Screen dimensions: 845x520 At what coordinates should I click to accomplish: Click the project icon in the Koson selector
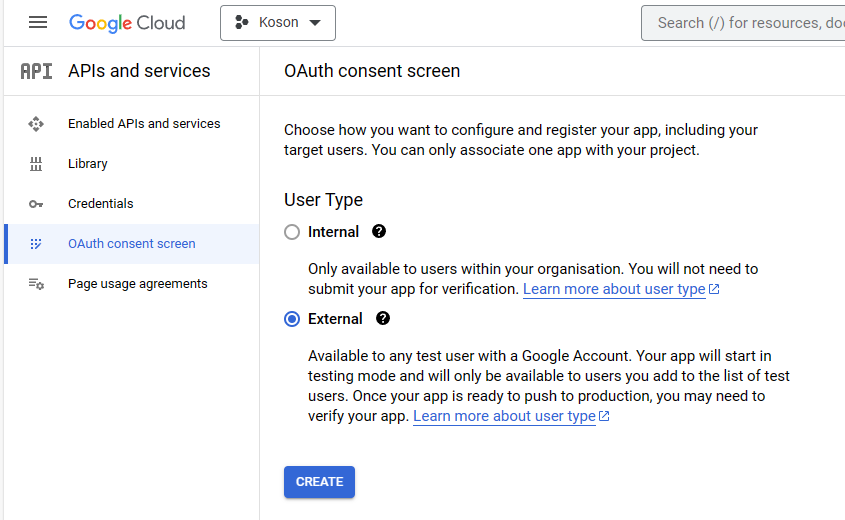[241, 23]
